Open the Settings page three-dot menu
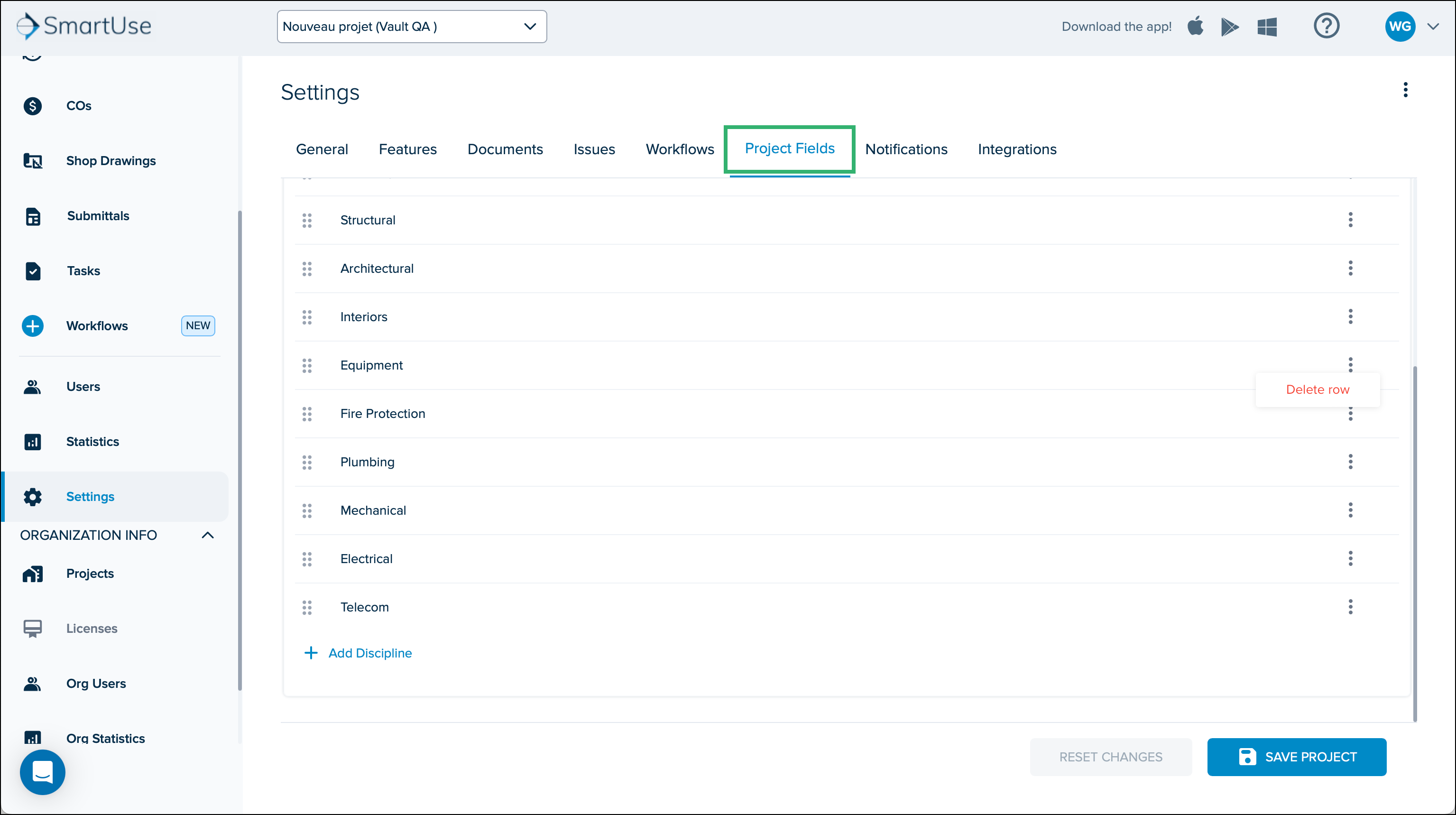1456x815 pixels. [x=1405, y=90]
